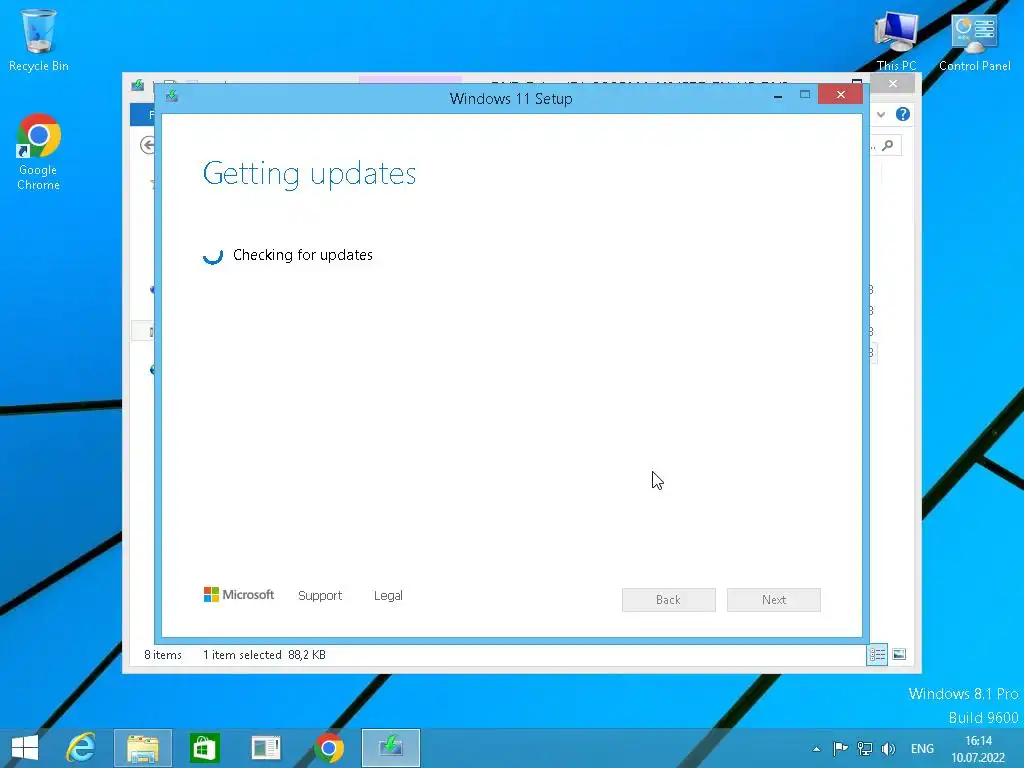This screenshot has width=1024, height=768.
Task: Click '1 item selected 88,2 KB' status text
Action: tap(264, 655)
